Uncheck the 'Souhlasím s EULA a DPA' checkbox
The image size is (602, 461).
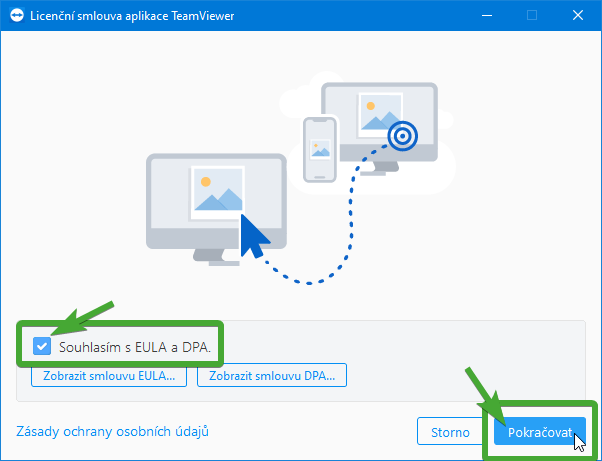click(42, 346)
